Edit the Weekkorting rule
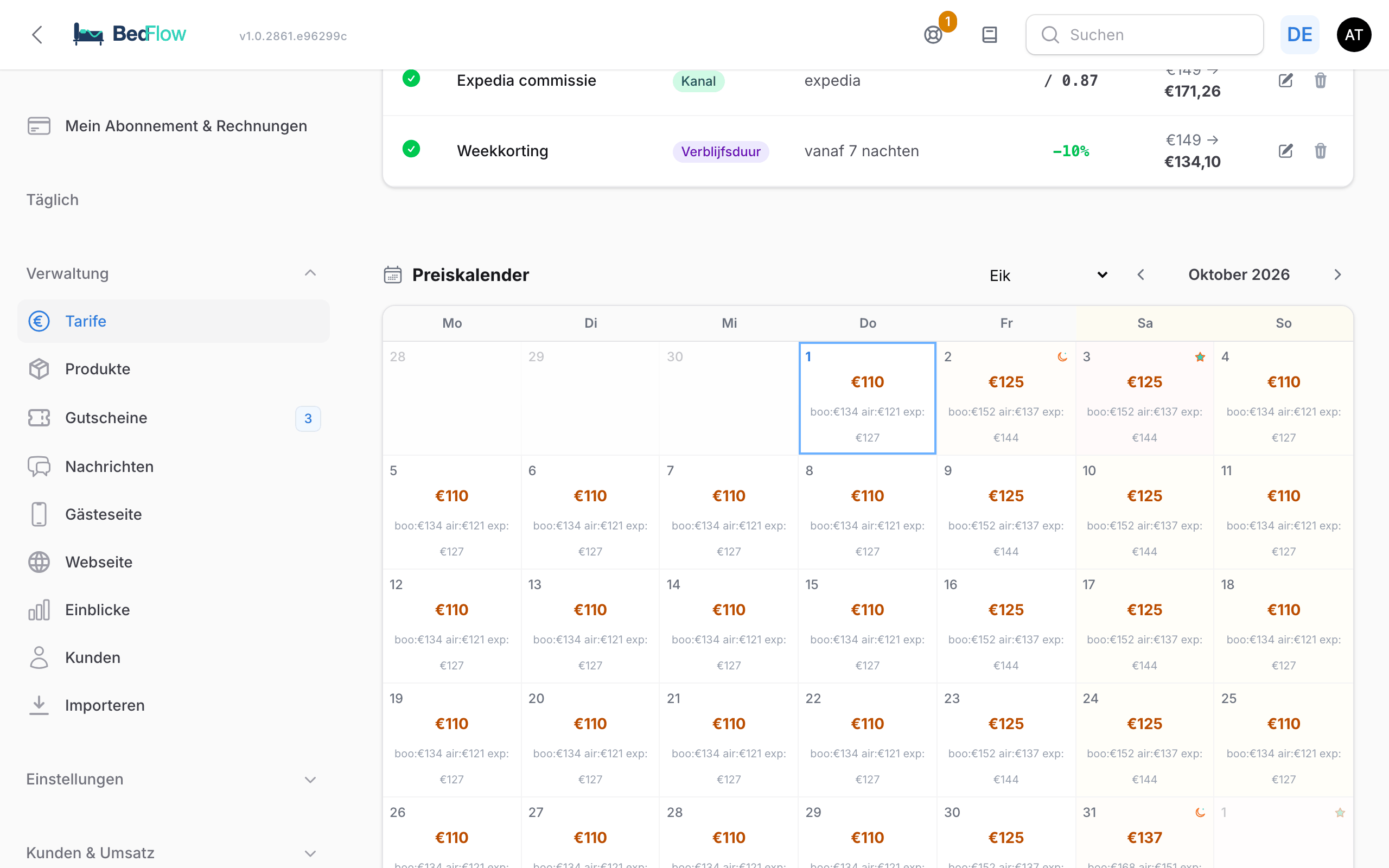Viewport: 1389px width, 868px height. click(x=1286, y=151)
